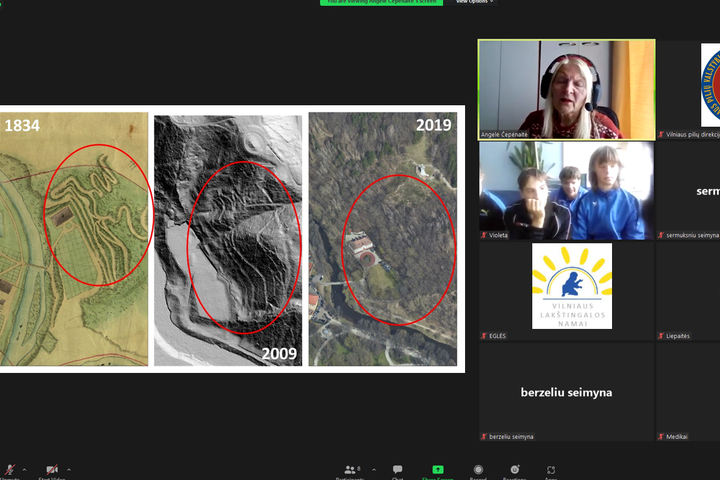Click the '2019' year label
The image size is (720, 480).
click(x=433, y=125)
